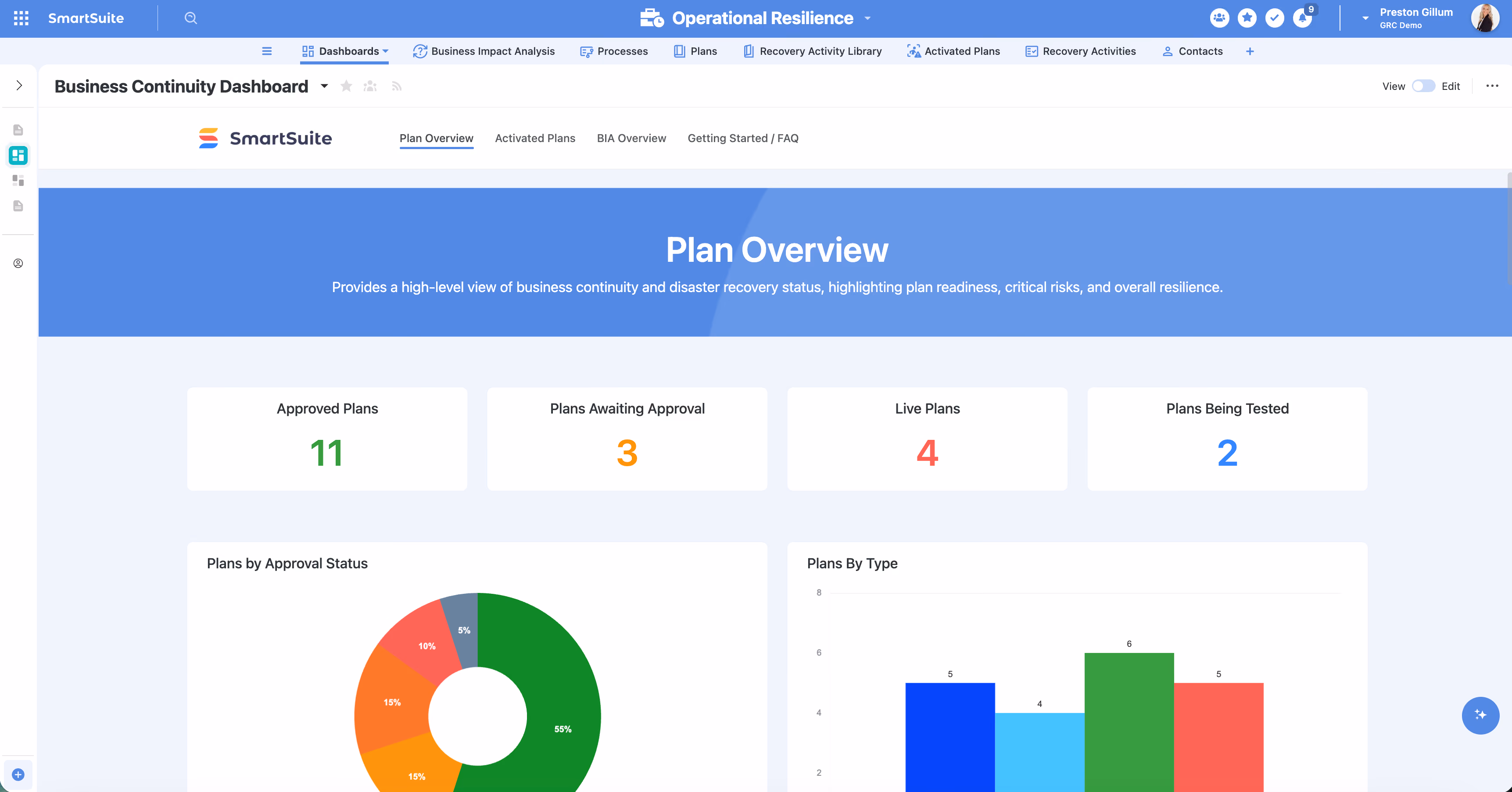Click the Approved Plans count 11
The height and width of the screenshot is (792, 1512).
click(x=327, y=453)
